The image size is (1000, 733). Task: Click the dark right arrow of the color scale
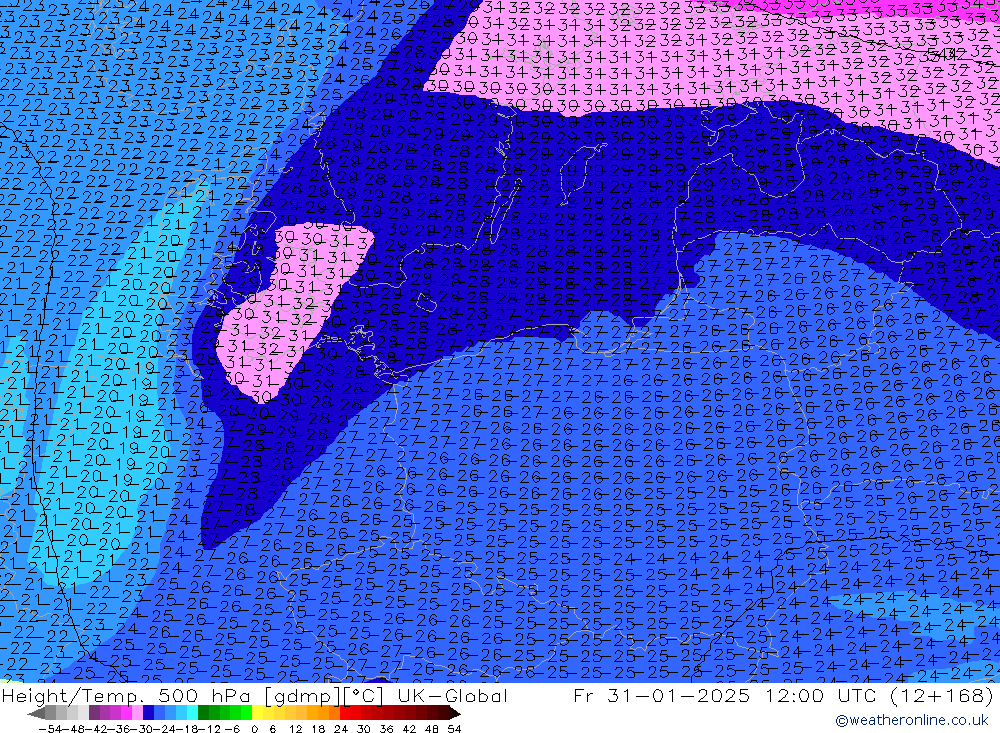pos(455,713)
